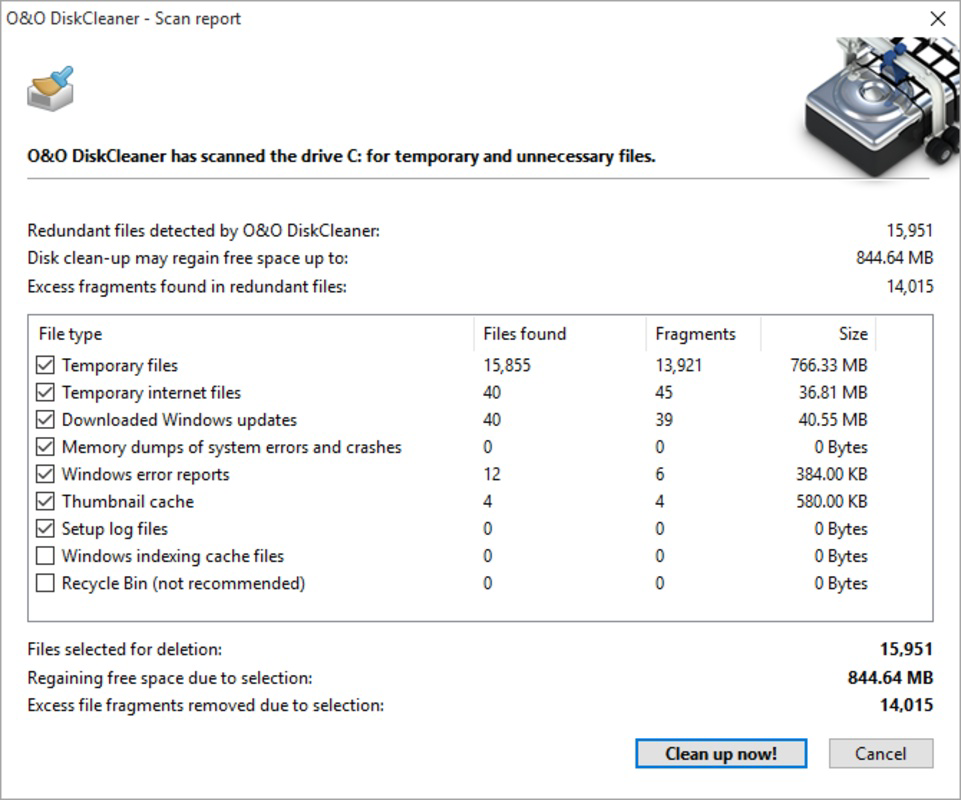Enable Windows indexing cache files
Screen dimensions: 961x800
click(x=45, y=556)
